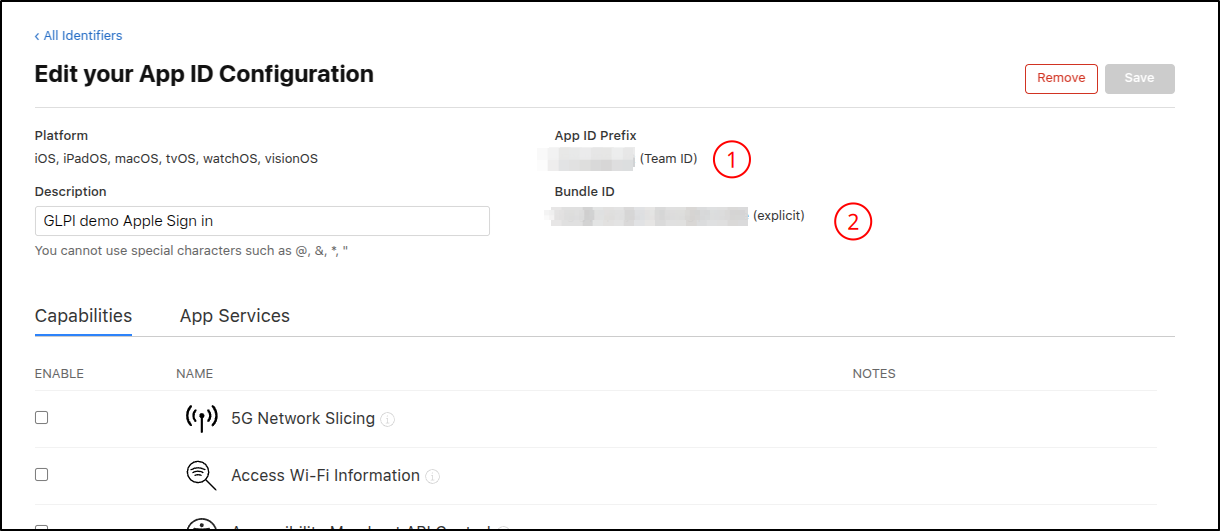Click the blurred App ID Prefix value
This screenshot has height=531, width=1220.
coord(586,159)
